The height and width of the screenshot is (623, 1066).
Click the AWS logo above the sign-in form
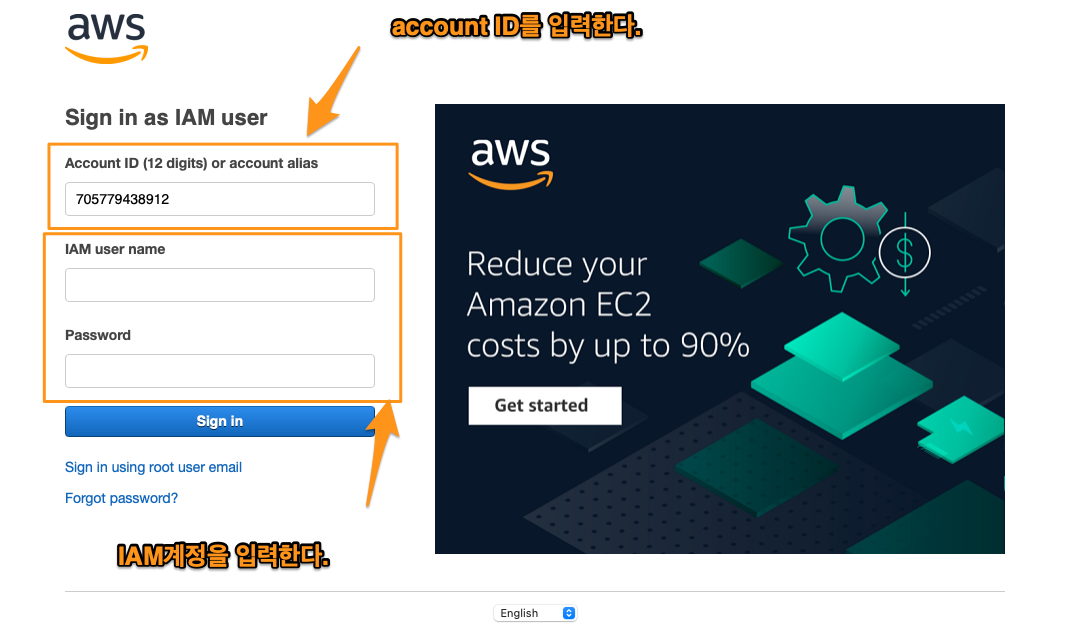tap(106, 39)
